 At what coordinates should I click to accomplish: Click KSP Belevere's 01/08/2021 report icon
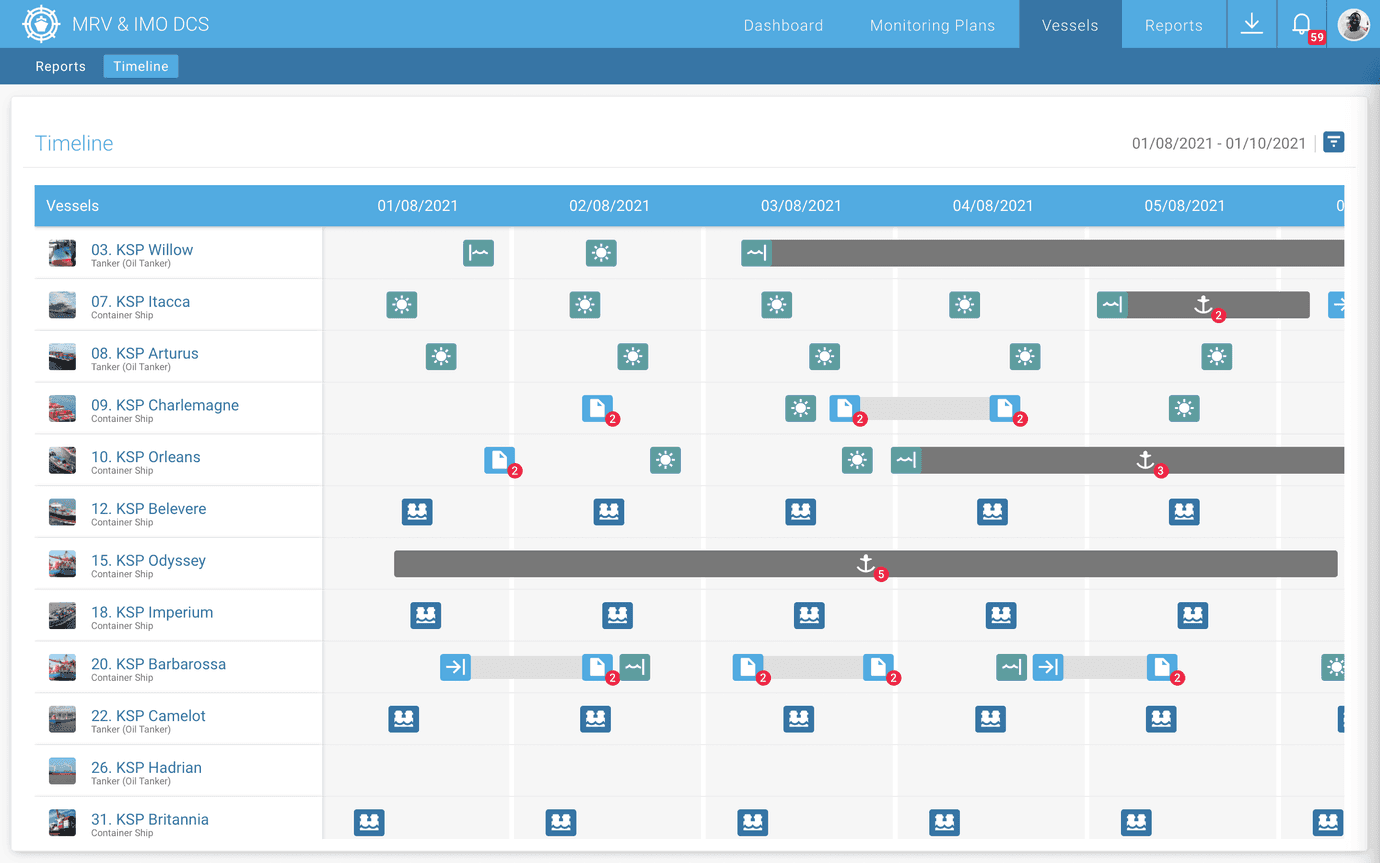[x=417, y=512]
